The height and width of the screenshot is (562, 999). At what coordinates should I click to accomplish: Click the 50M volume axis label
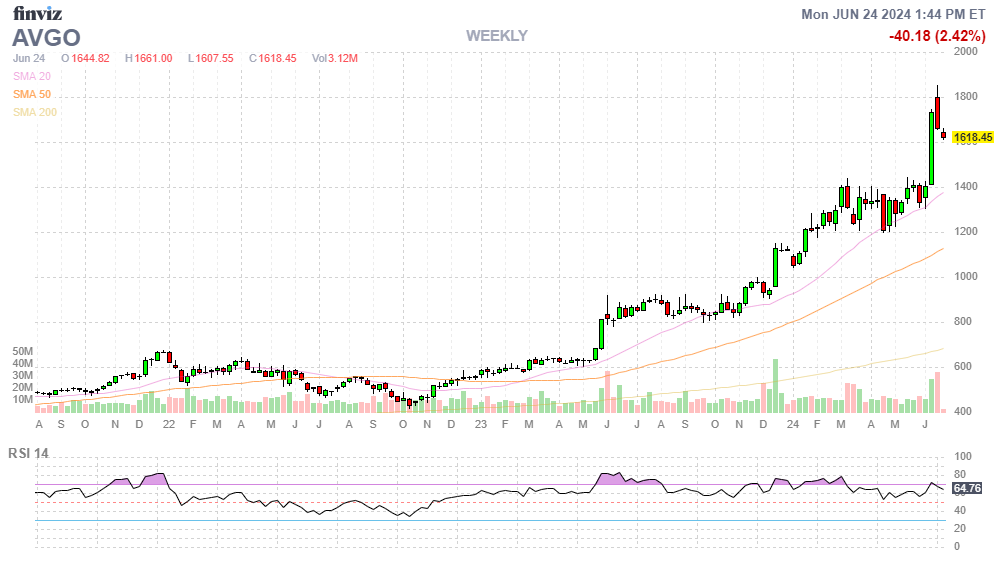(22, 352)
